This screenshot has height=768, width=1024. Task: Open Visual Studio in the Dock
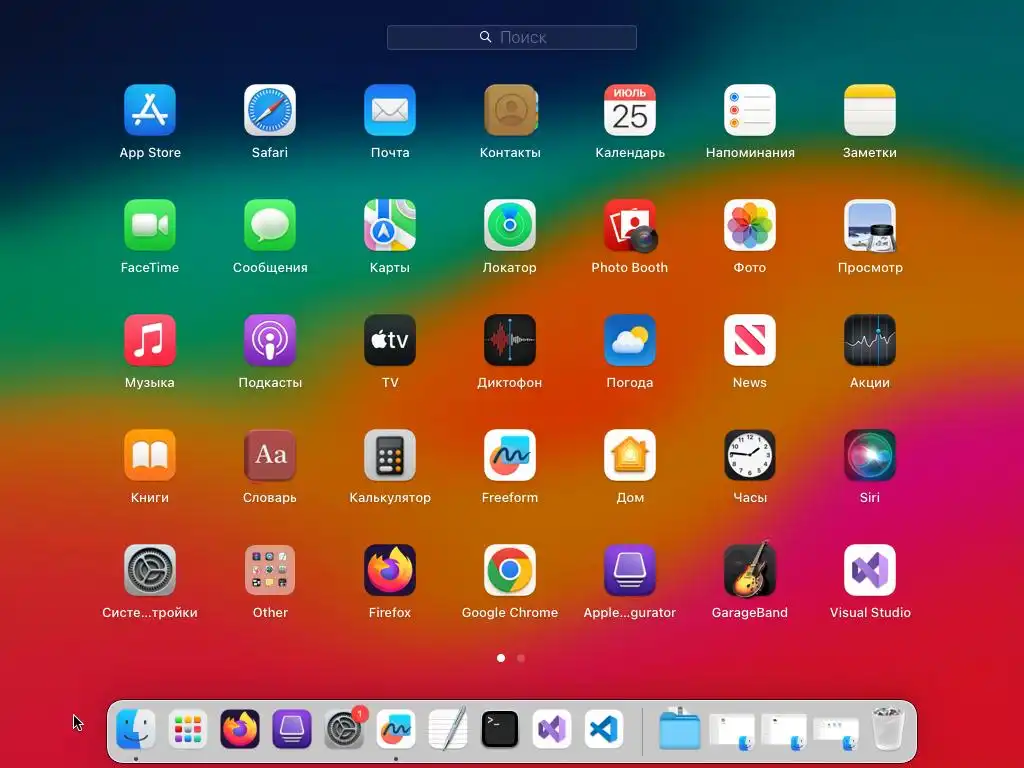point(552,729)
